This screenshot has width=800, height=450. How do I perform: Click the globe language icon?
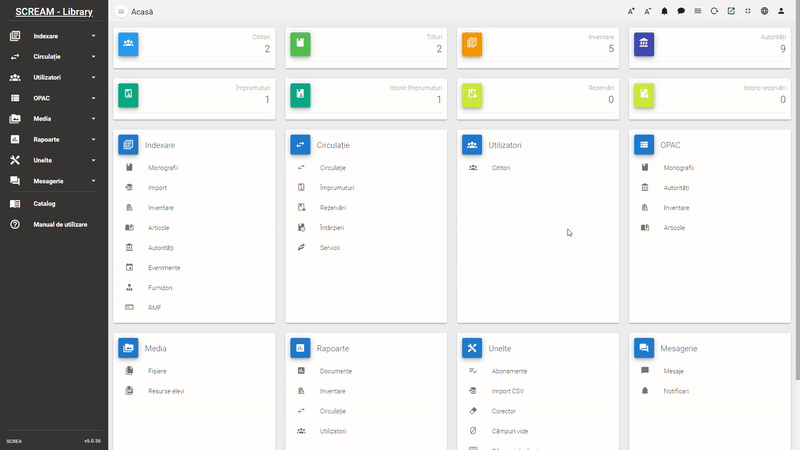pos(764,11)
